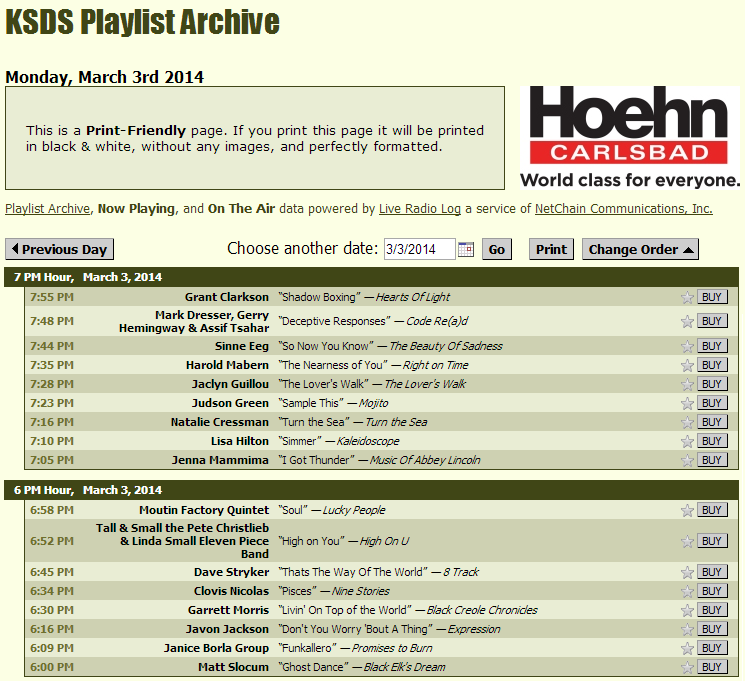Click the Go button
This screenshot has width=745, height=681.
tap(497, 249)
